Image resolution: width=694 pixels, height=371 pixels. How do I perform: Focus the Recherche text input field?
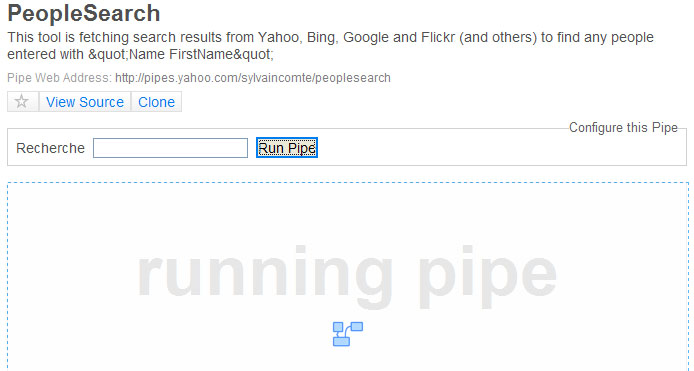(x=170, y=148)
